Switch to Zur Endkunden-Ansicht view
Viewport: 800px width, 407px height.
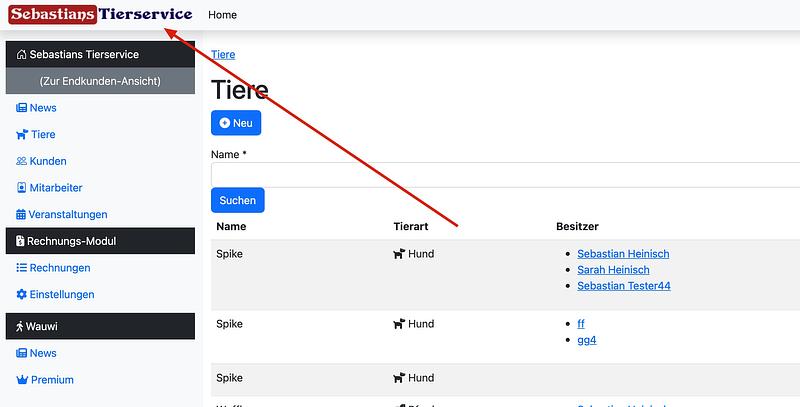(x=100, y=81)
